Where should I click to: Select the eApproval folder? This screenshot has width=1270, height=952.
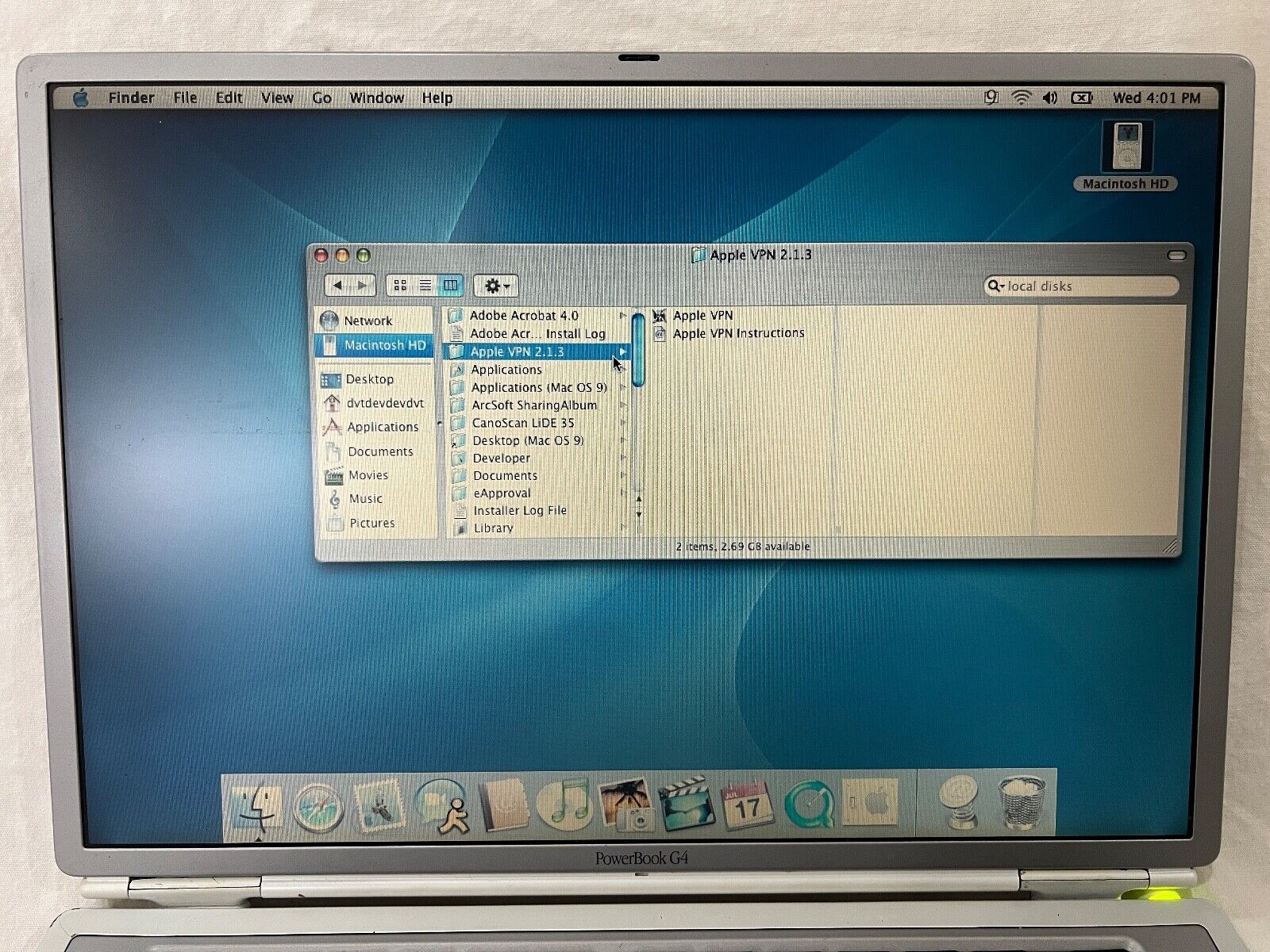click(x=502, y=493)
